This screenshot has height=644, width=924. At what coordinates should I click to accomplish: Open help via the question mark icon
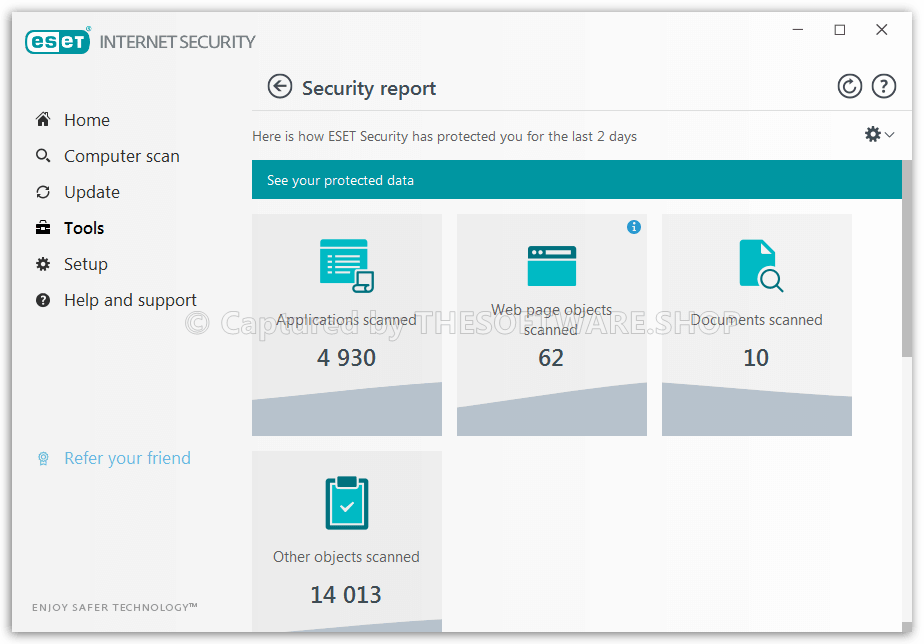click(883, 87)
